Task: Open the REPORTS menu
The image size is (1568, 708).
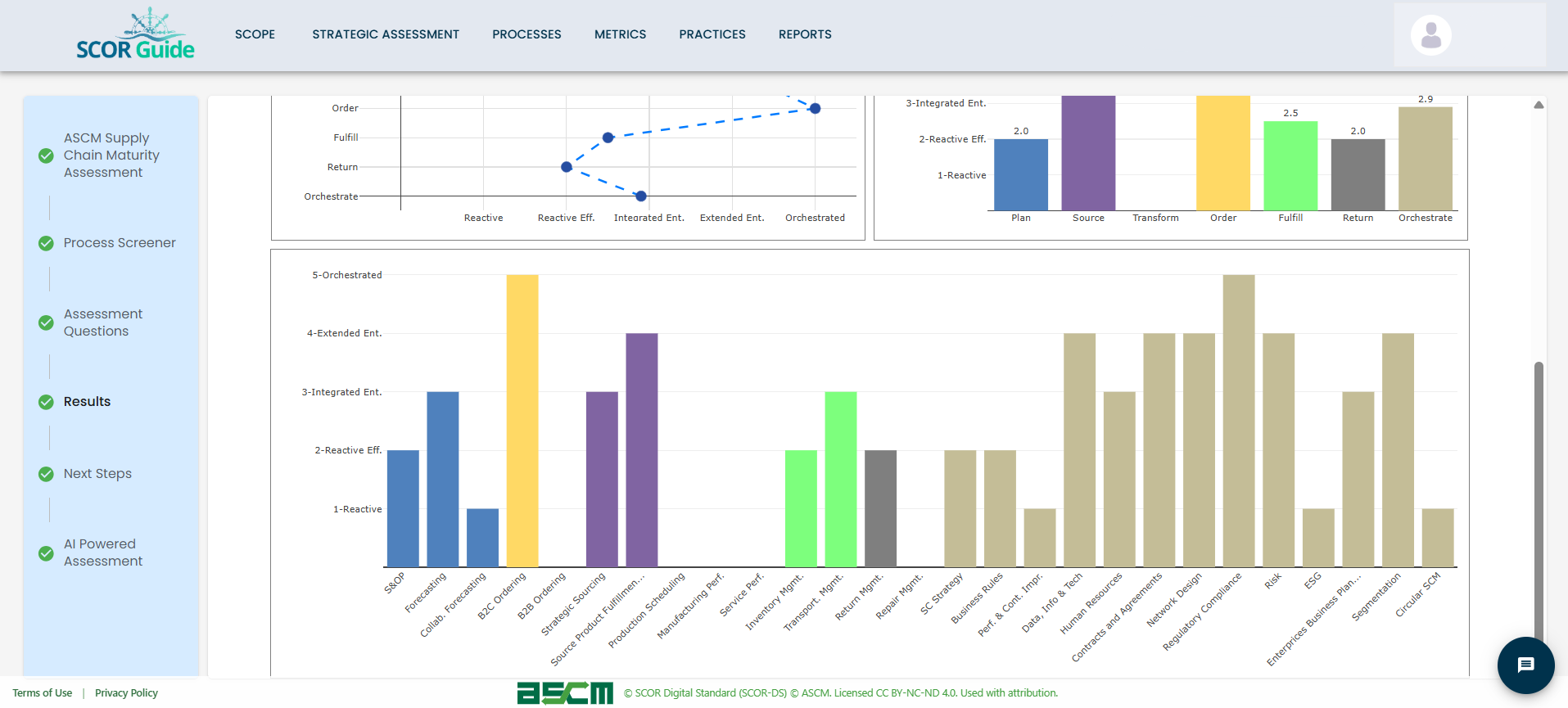Action: [x=805, y=34]
